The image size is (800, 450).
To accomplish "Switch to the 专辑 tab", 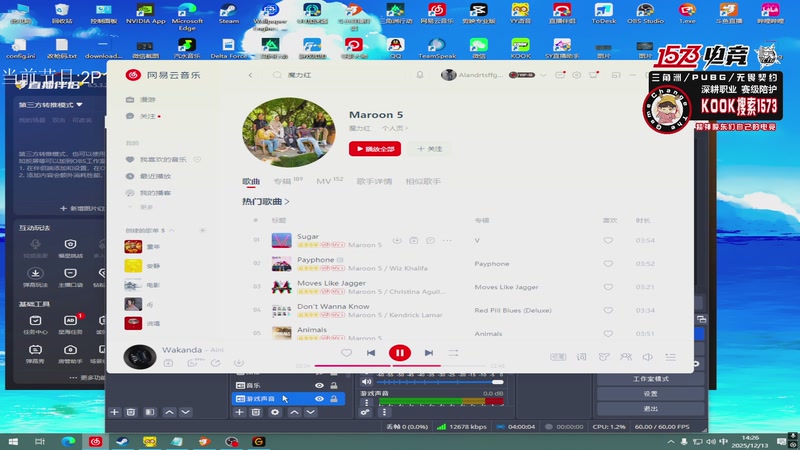I will (288, 181).
